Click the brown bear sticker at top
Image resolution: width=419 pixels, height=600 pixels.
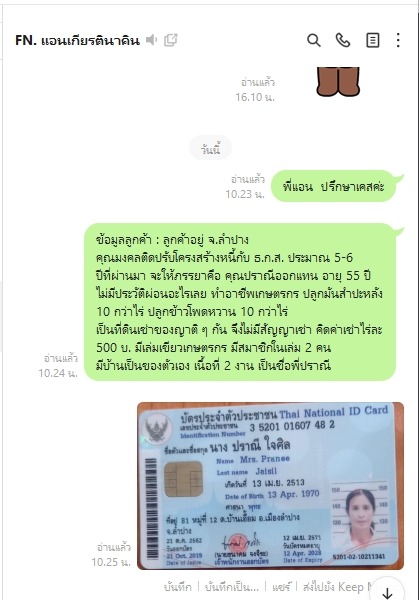[x=338, y=82]
